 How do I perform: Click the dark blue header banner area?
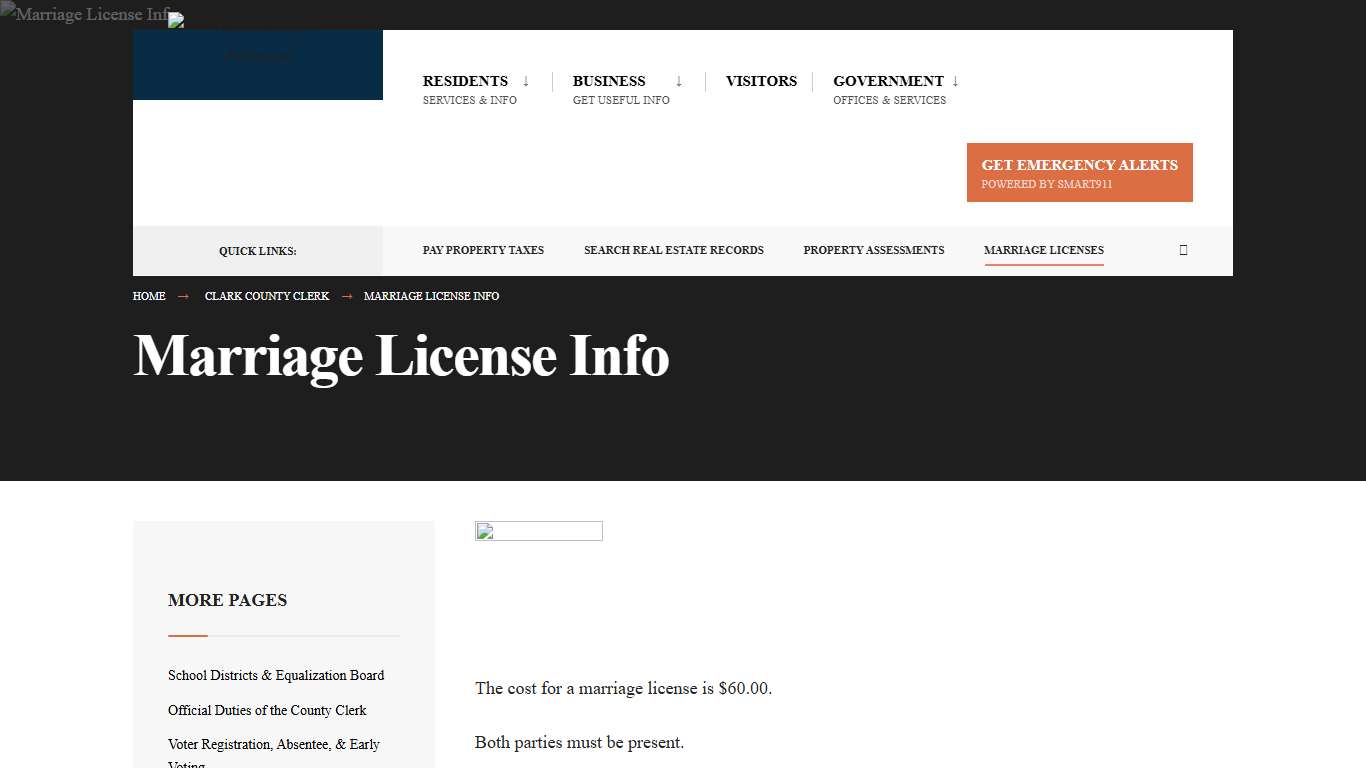[257, 65]
